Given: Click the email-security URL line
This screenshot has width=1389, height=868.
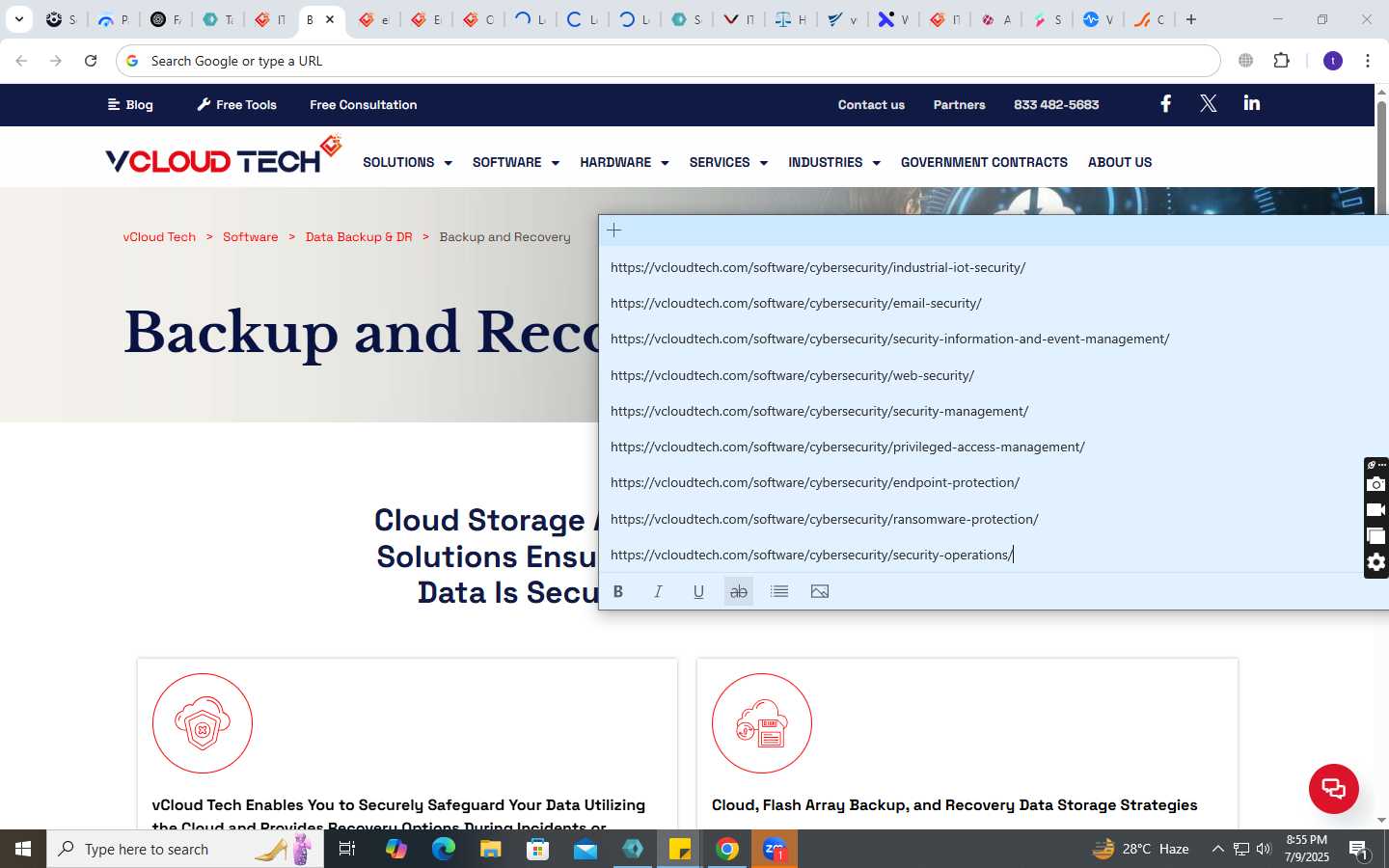Looking at the screenshot, I should [x=796, y=303].
